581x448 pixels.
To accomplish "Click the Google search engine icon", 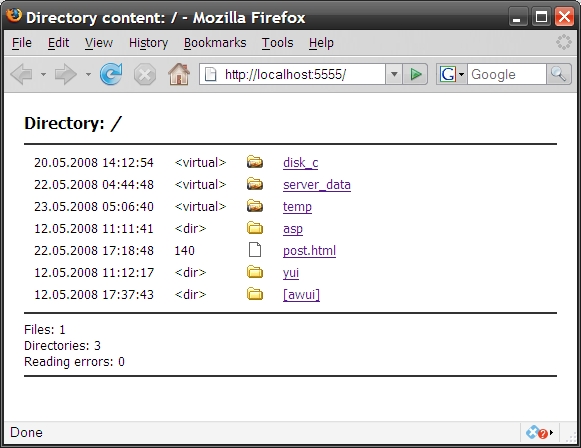I will click(448, 74).
